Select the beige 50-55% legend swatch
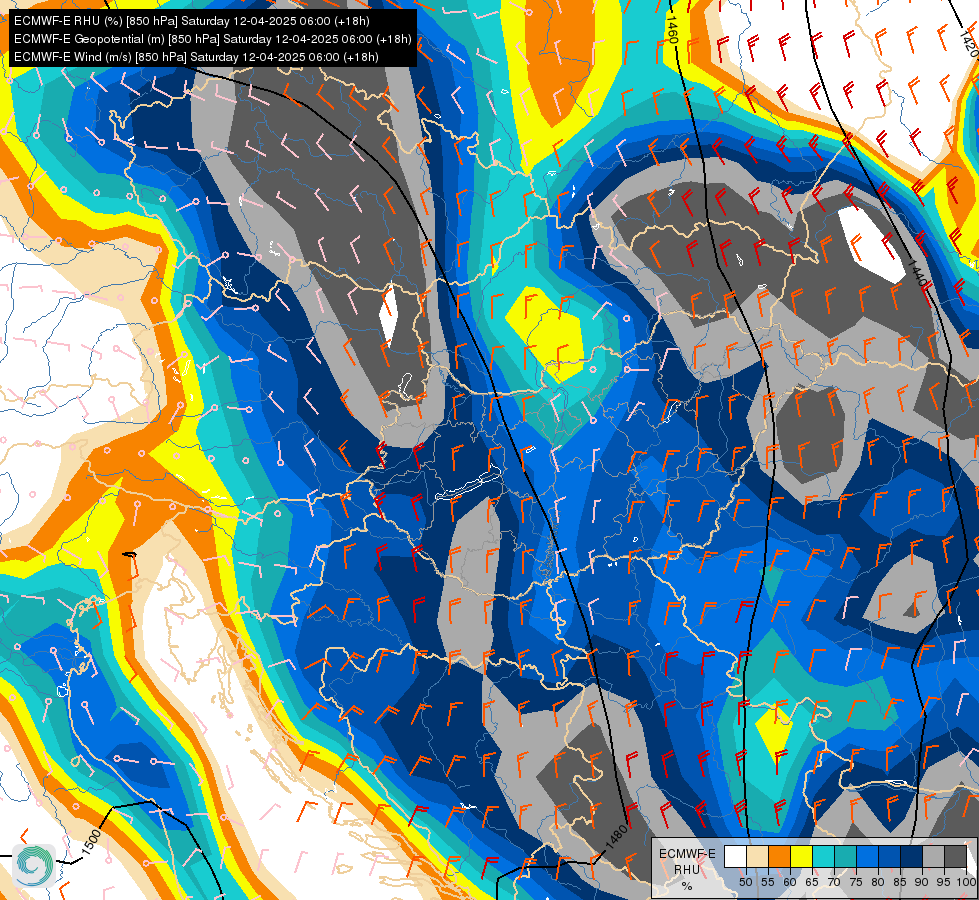This screenshot has height=900, width=979. click(x=757, y=856)
